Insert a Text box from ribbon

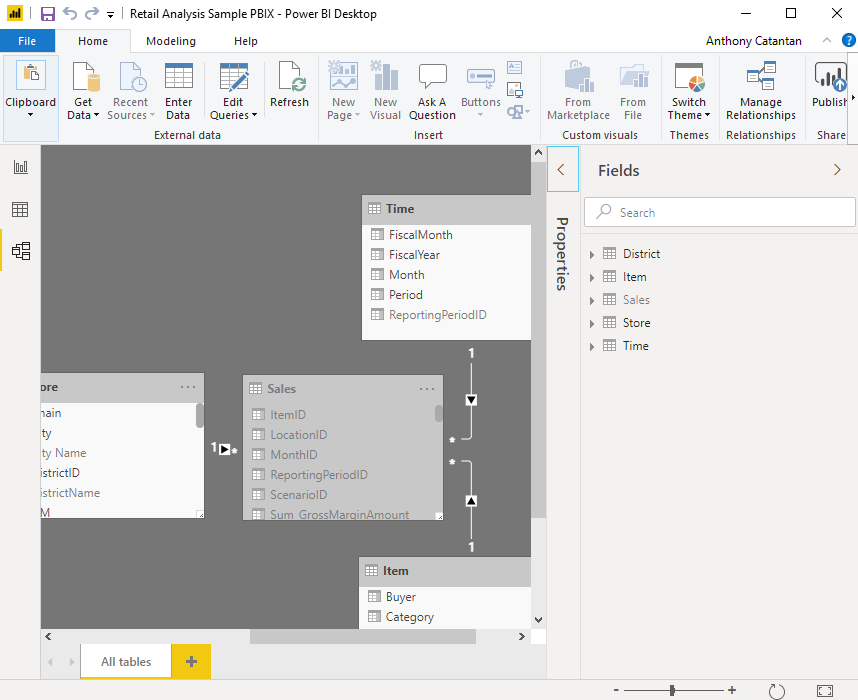point(515,67)
